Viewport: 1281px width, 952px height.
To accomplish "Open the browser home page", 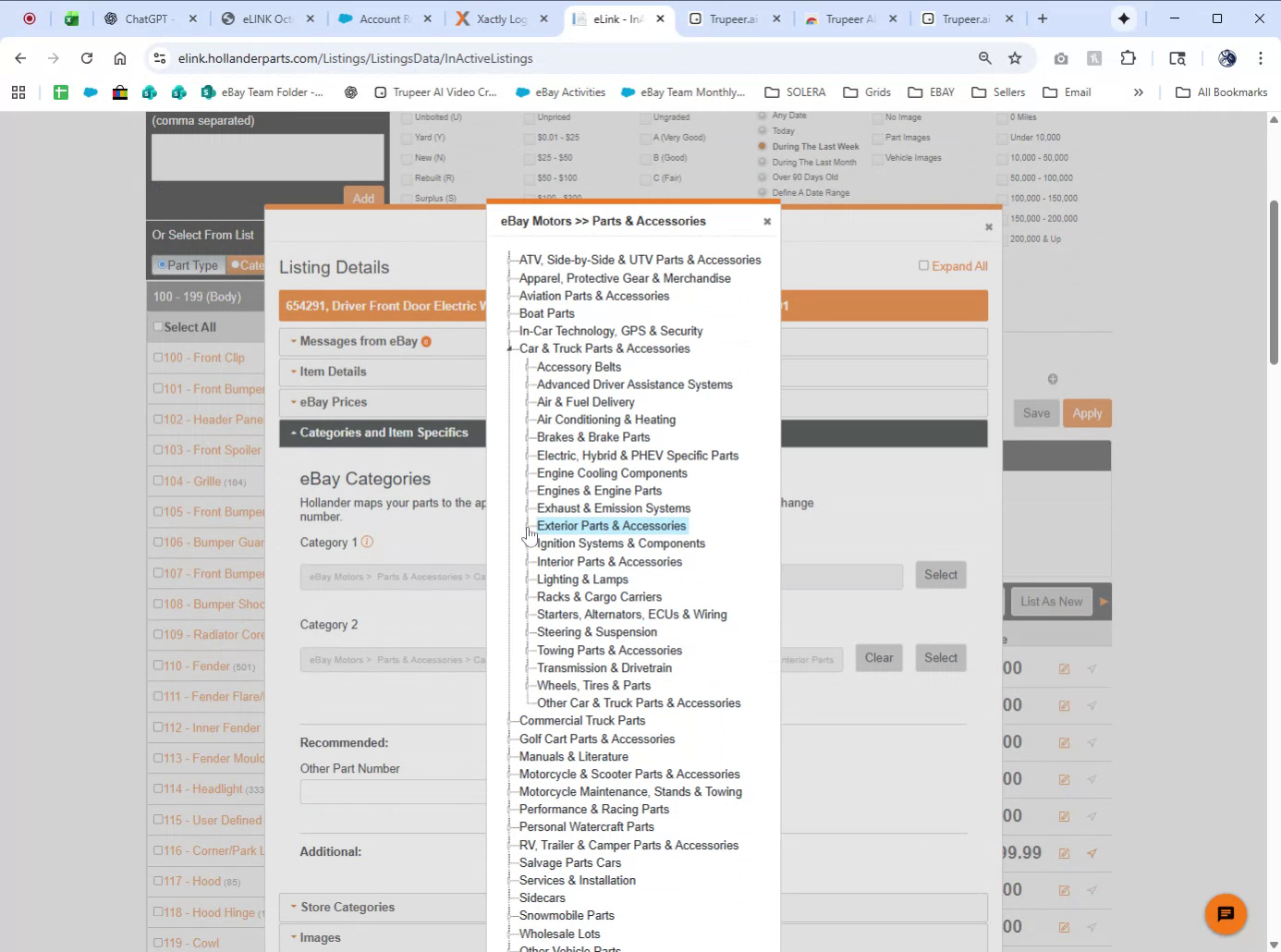I will point(120,58).
